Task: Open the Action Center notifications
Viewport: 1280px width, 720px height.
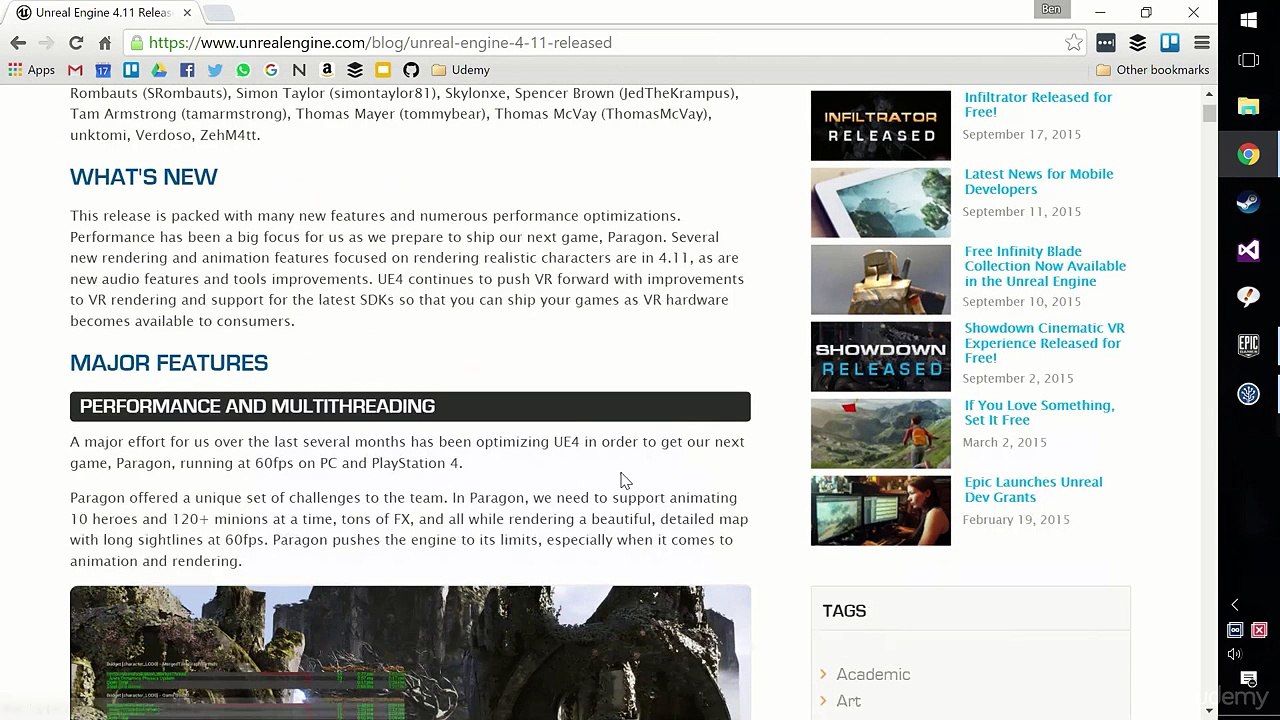Action: tap(1248, 680)
